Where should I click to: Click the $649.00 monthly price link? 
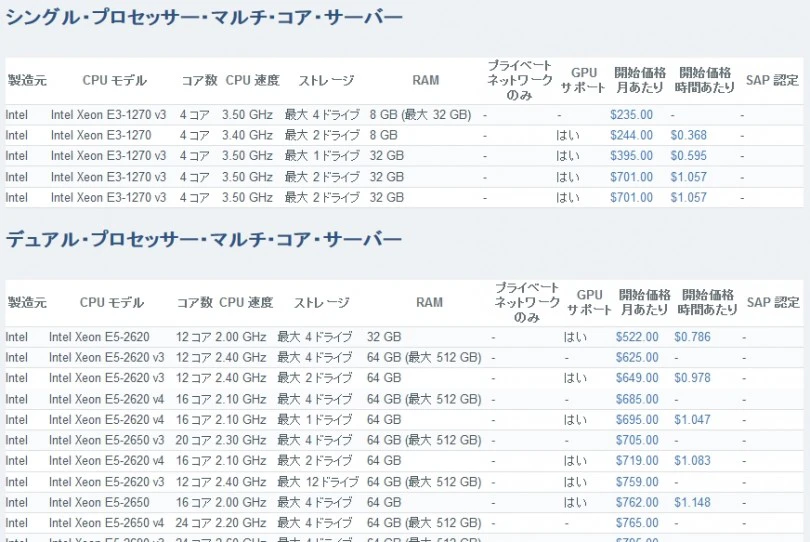click(x=637, y=378)
